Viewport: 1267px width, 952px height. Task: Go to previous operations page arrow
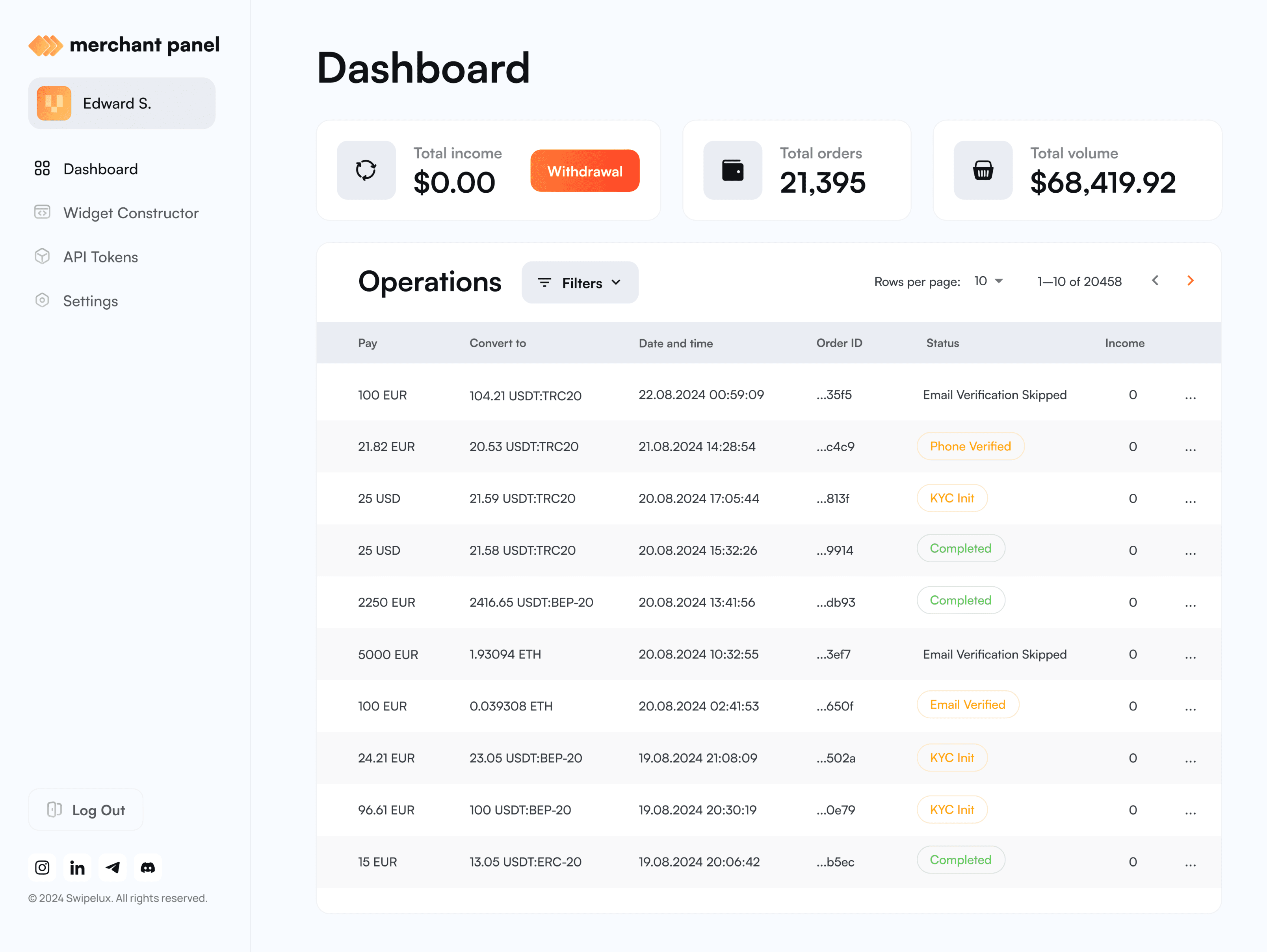pos(1155,281)
